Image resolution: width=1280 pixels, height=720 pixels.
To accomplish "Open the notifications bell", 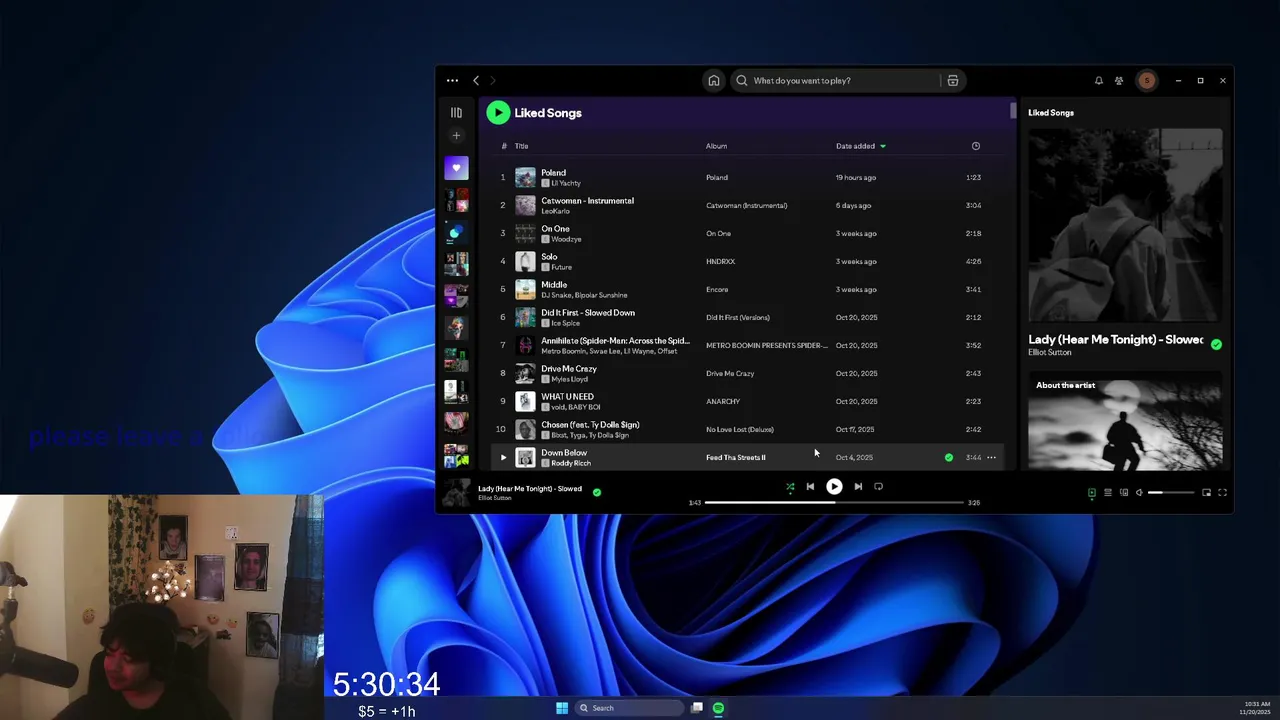I will coord(1098,80).
